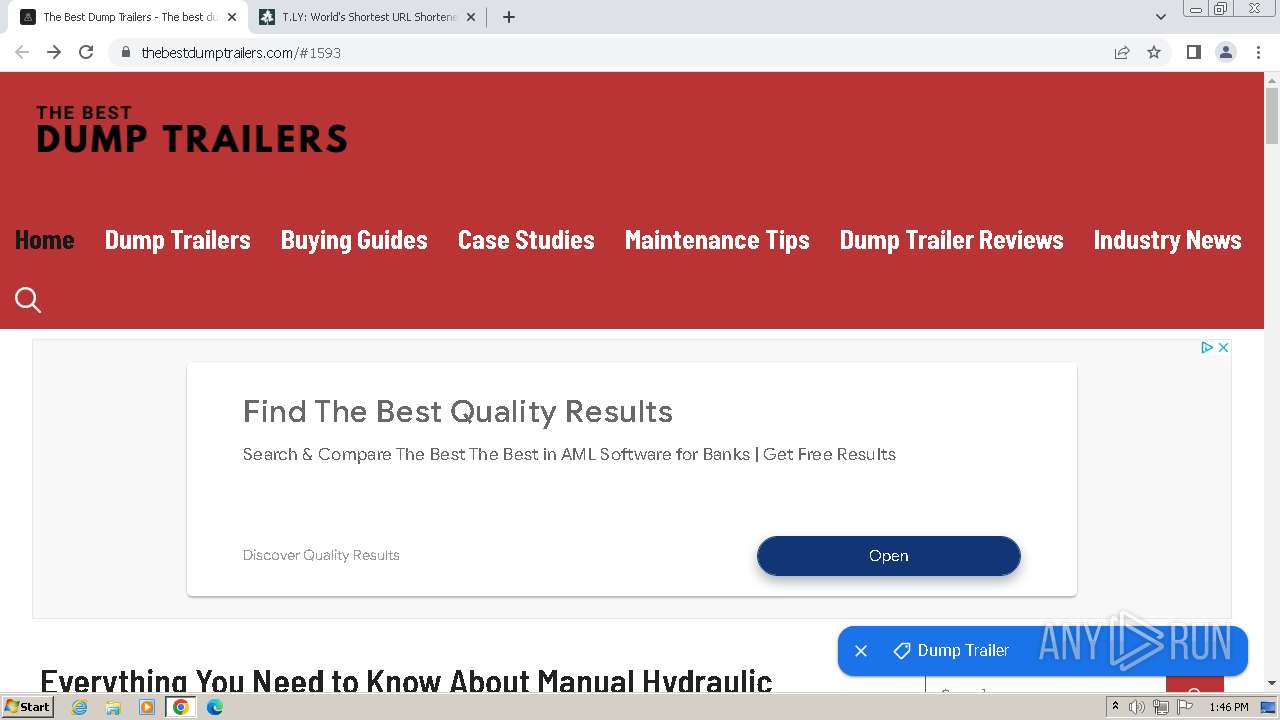Click the address bar URL
This screenshot has width=1280, height=720.
241,52
